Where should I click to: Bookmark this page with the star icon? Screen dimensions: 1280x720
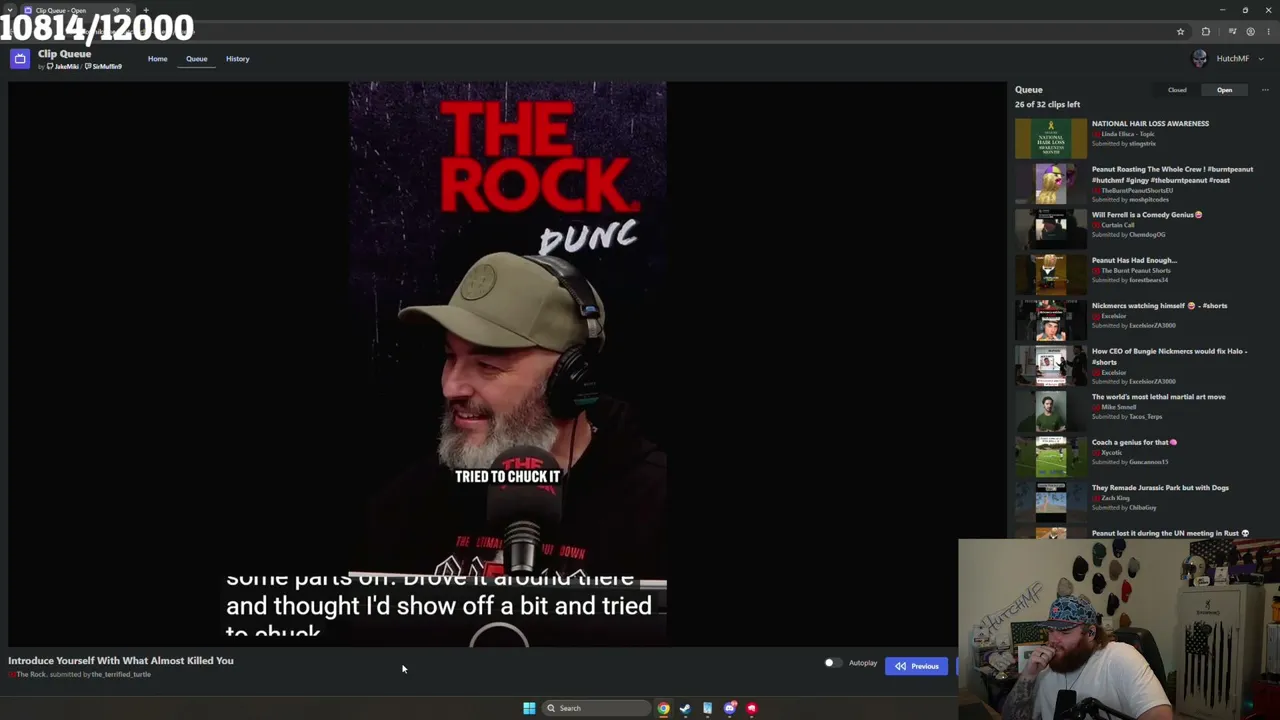[x=1180, y=32]
